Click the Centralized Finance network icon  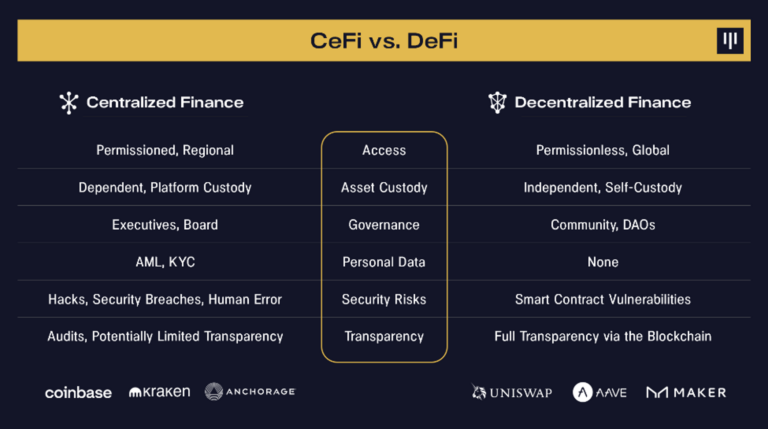tap(69, 102)
